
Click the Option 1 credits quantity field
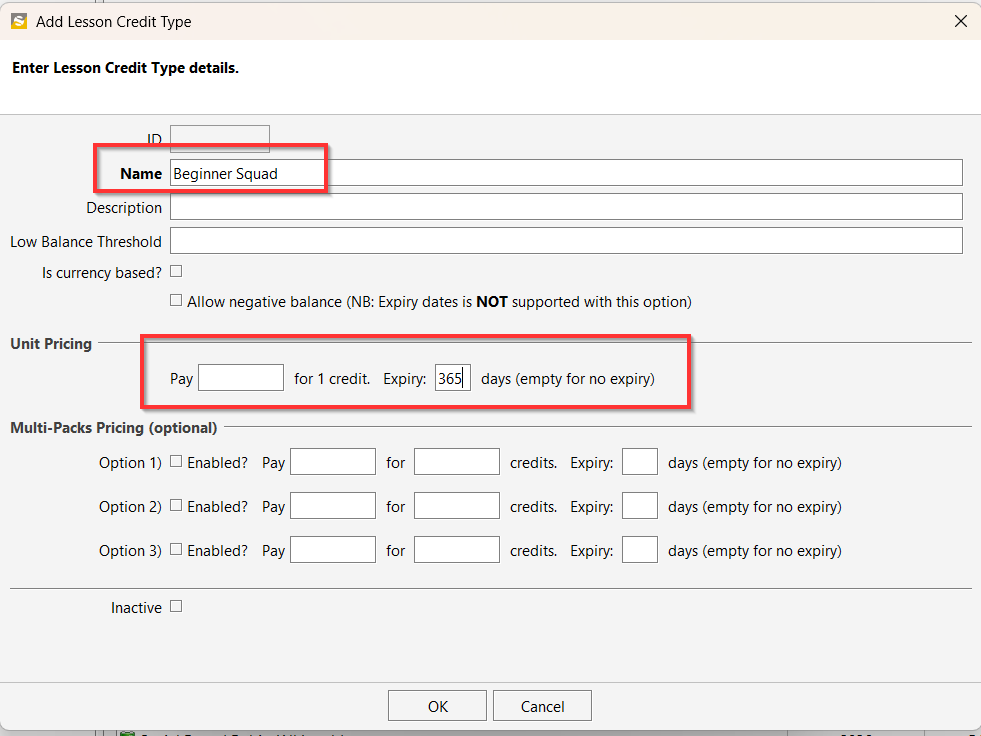pyautogui.click(x=456, y=462)
